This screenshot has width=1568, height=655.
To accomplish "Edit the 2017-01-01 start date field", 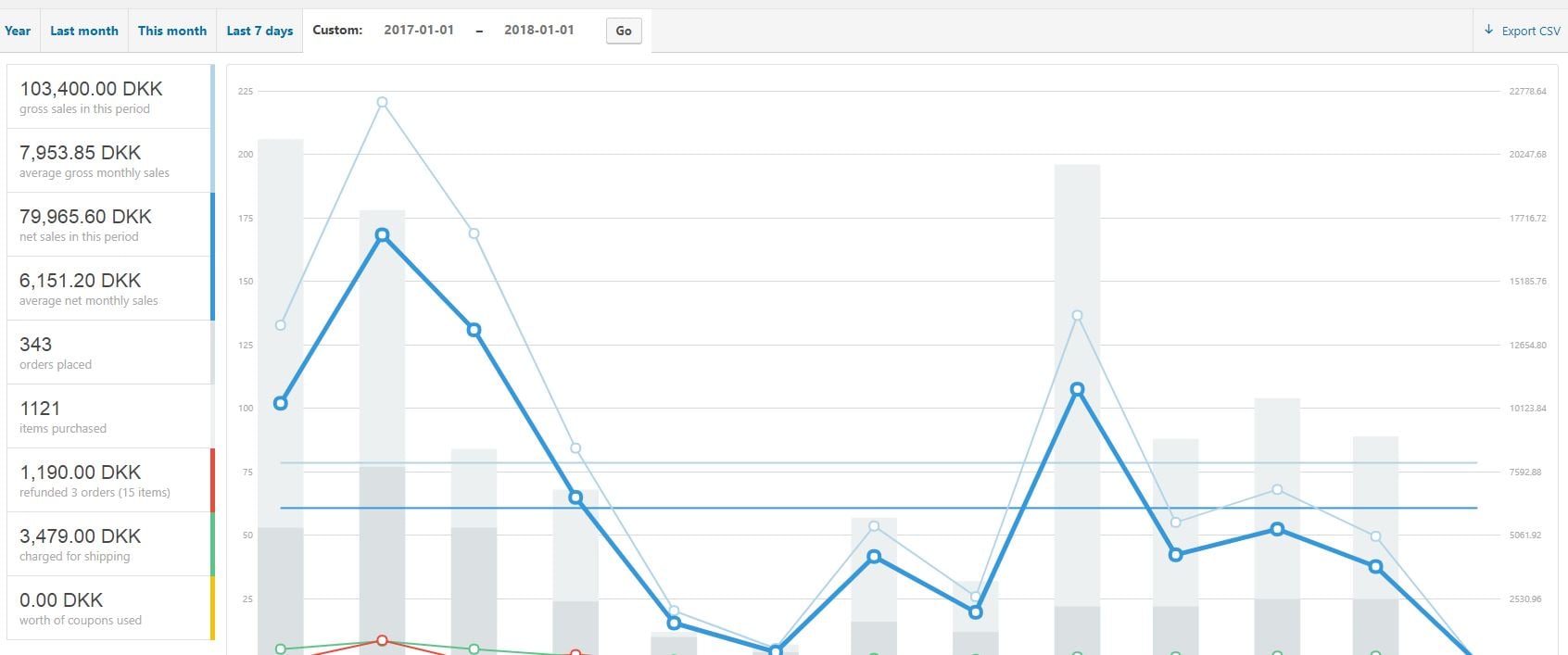I will pyautogui.click(x=419, y=30).
